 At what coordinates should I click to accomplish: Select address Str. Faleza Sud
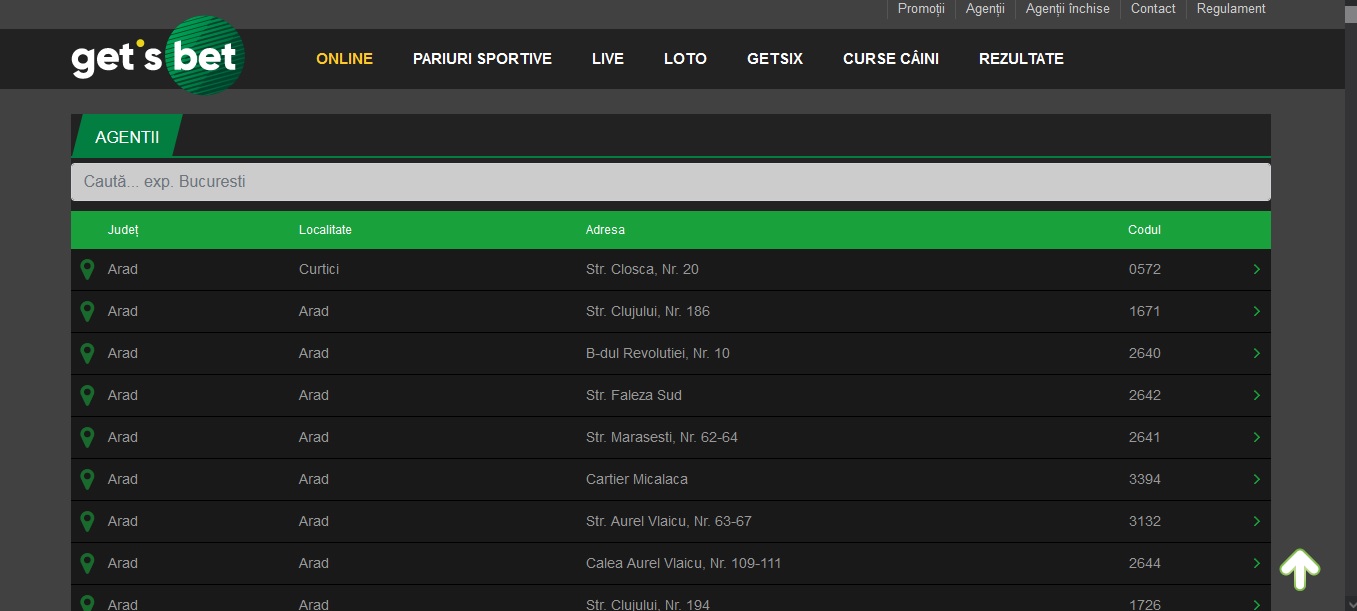tap(634, 395)
